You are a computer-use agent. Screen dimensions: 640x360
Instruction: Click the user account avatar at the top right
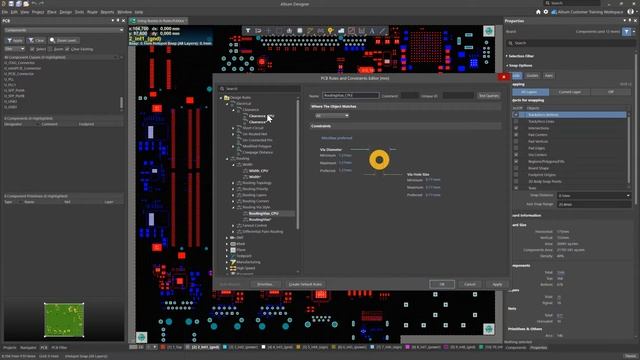pyautogui.click(x=631, y=12)
